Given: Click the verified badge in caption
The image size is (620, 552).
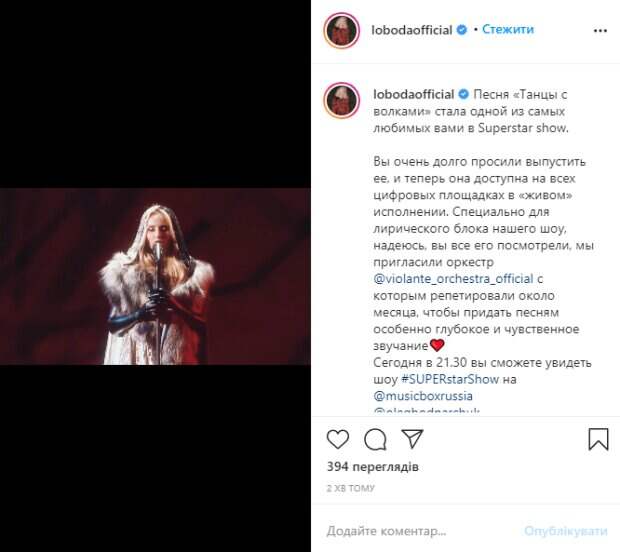Looking at the screenshot, I should [x=463, y=94].
